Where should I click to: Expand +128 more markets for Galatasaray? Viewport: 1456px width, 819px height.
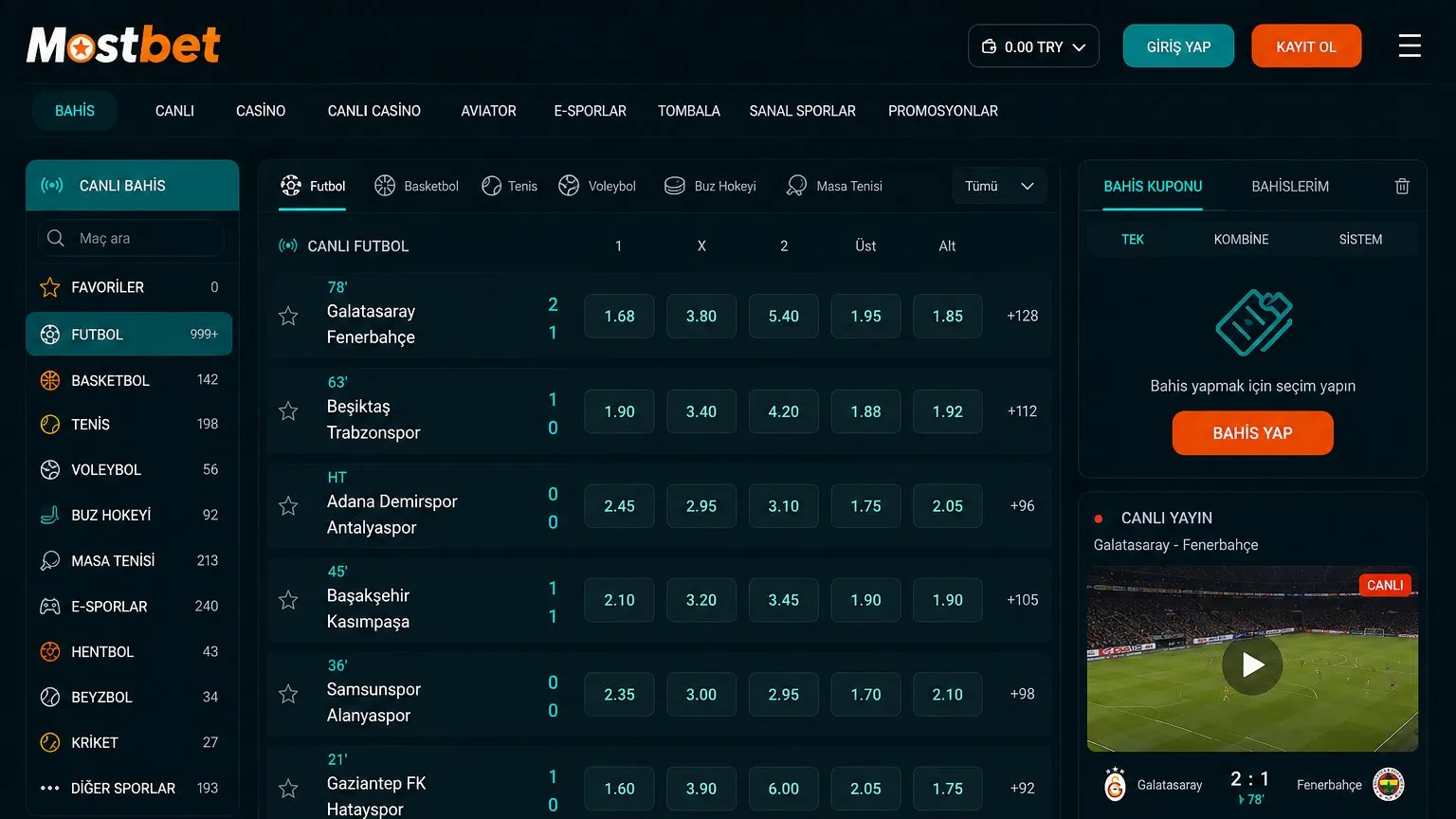1022,316
